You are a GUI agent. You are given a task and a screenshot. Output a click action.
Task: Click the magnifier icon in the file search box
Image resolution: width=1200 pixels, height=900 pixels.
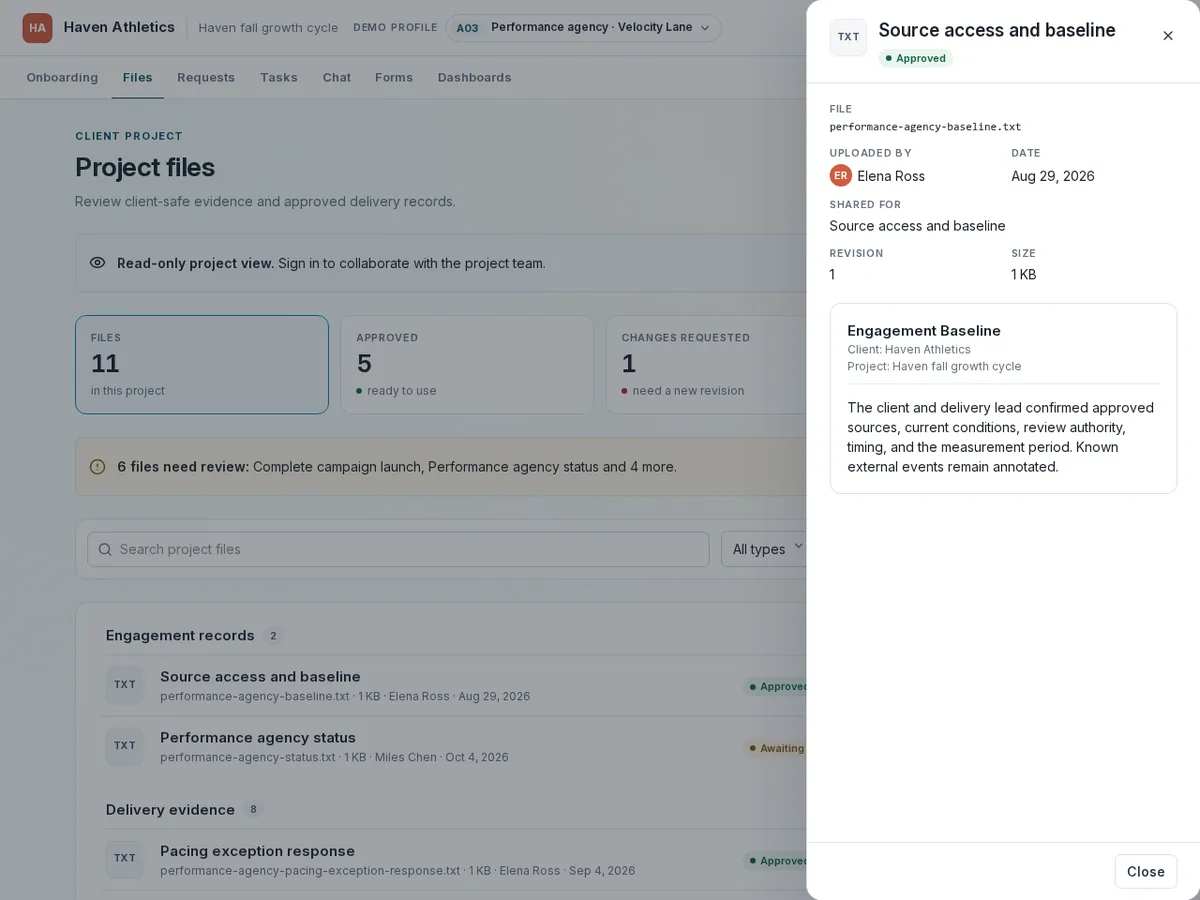pos(105,549)
